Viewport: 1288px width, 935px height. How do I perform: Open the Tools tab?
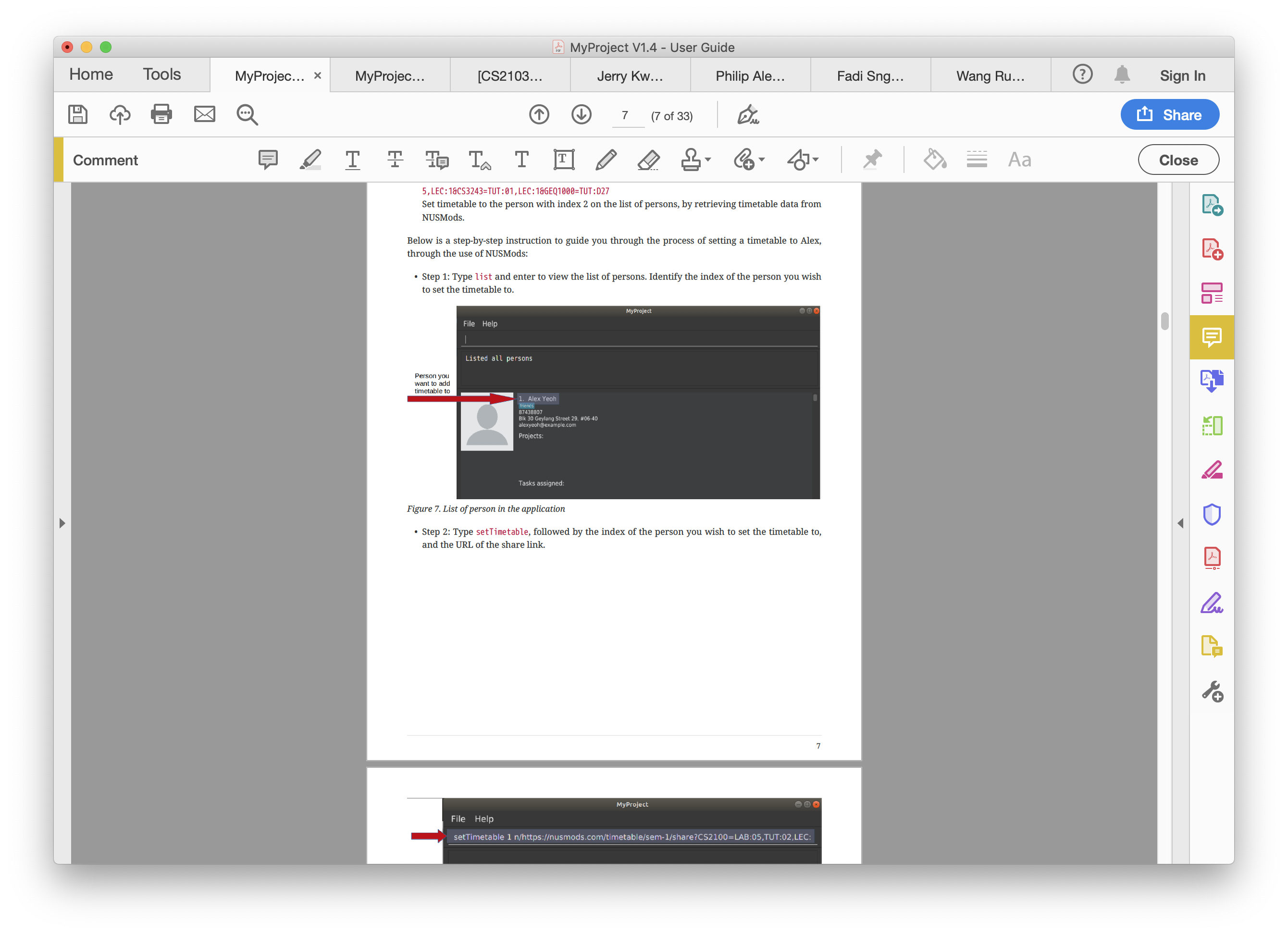point(162,74)
